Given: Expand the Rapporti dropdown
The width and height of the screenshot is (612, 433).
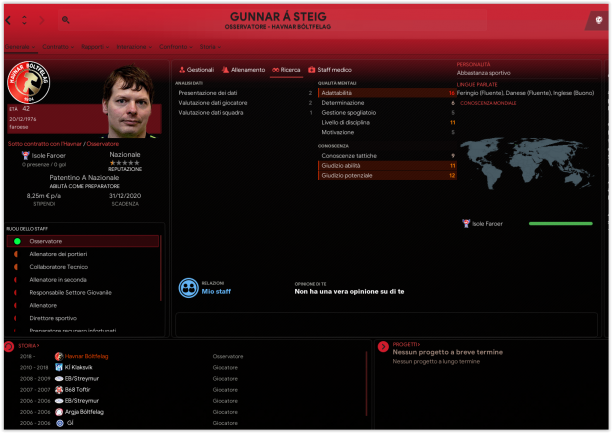Looking at the screenshot, I should coord(95,47).
